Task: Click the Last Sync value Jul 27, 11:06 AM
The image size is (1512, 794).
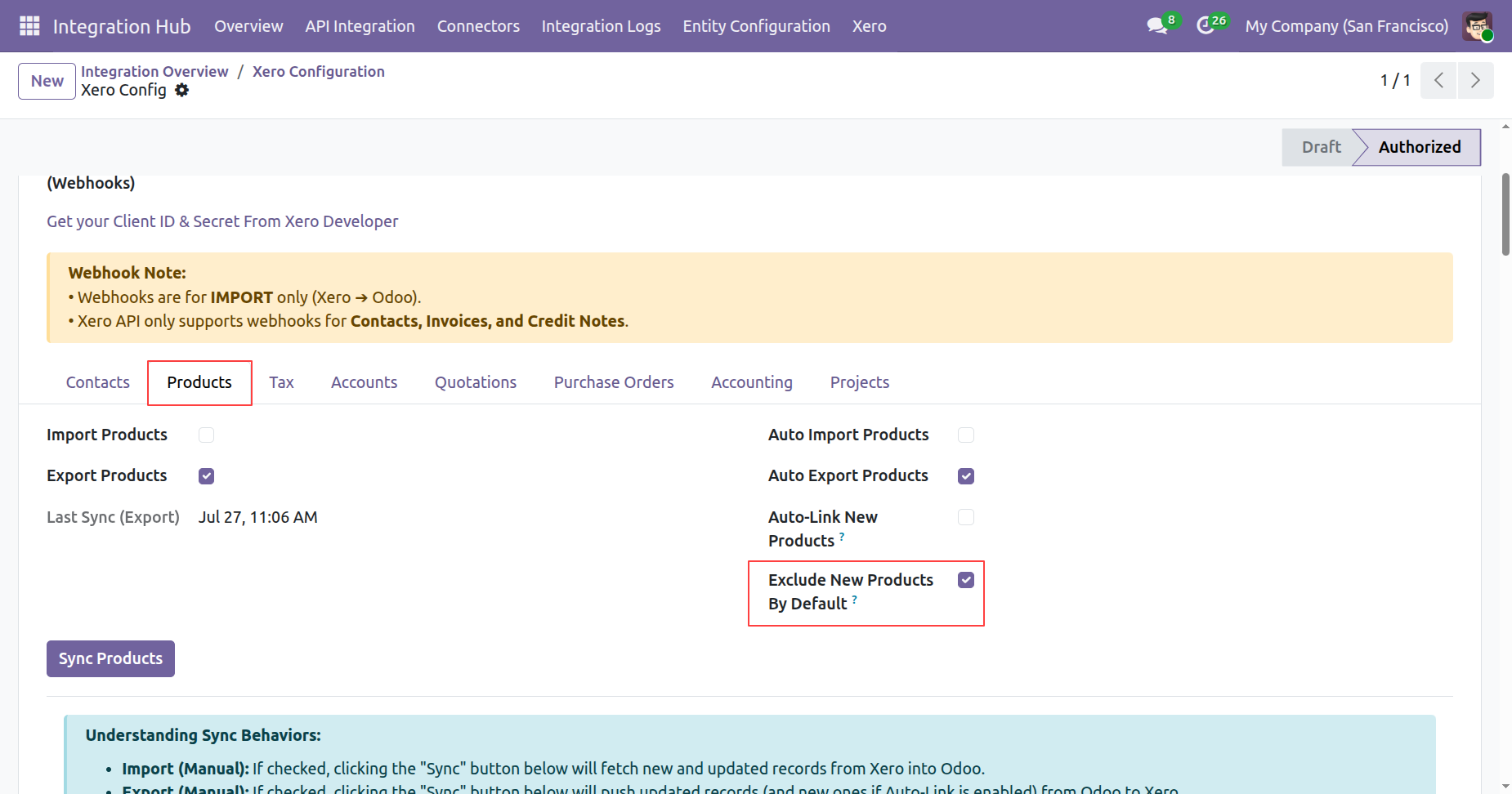Action: click(258, 517)
